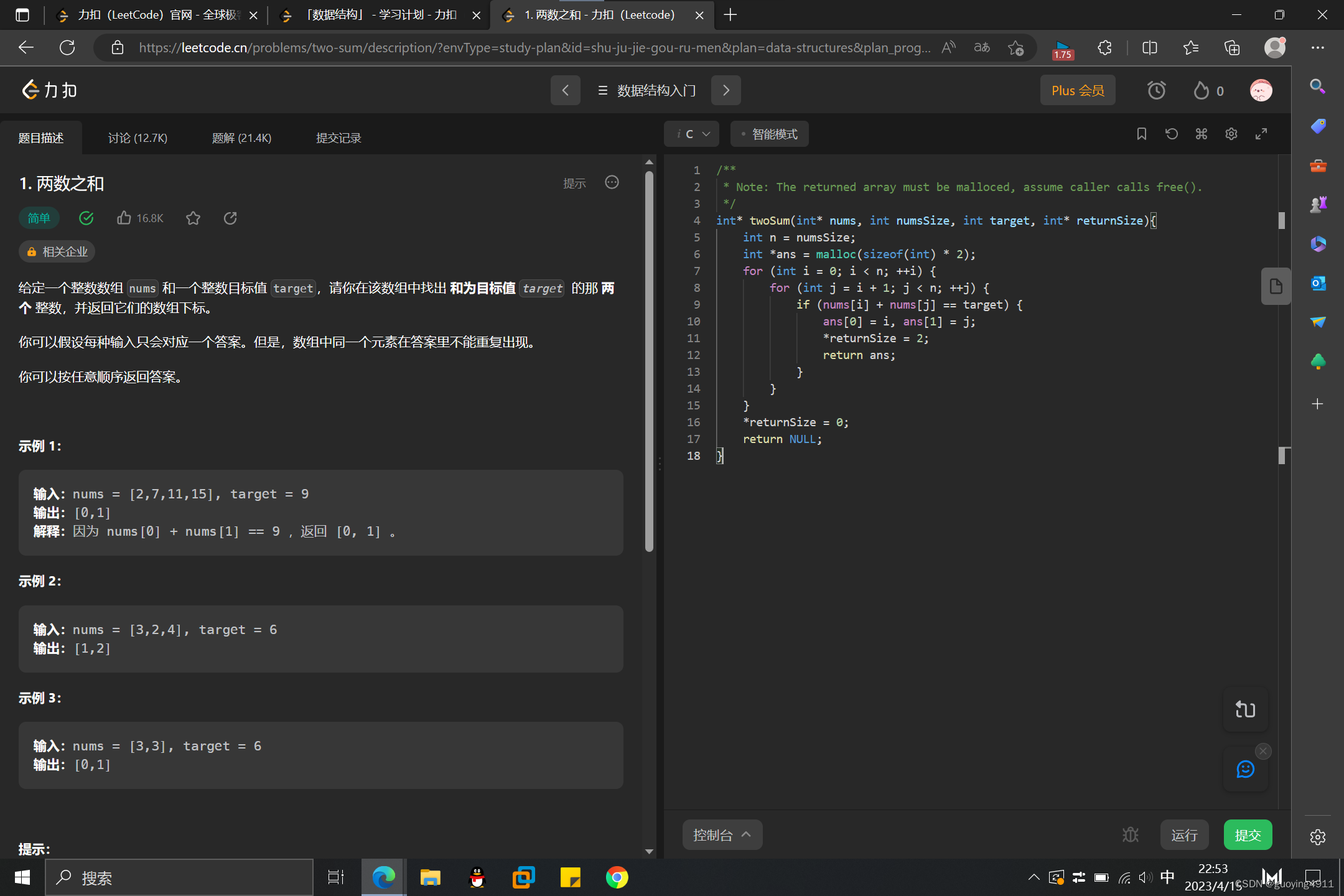Reset code with the revert icon
The height and width of the screenshot is (896, 1344).
(x=1171, y=134)
